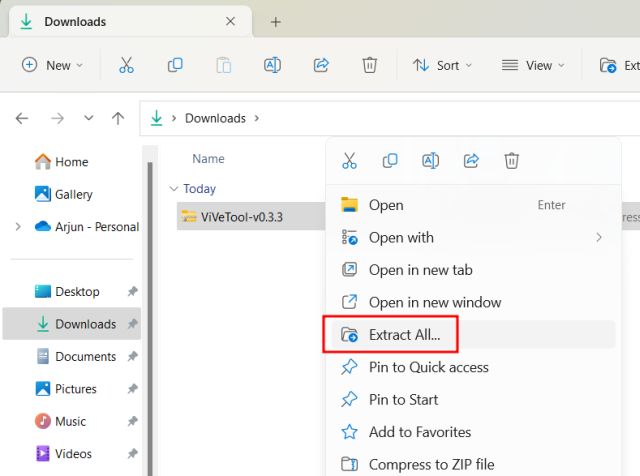Click the Rename icon in the toolbar
The width and height of the screenshot is (640, 476).
[272, 65]
